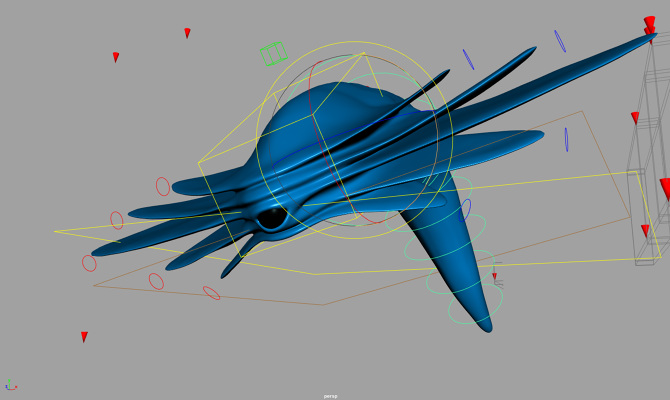
Task: Select the blue oval beside the long tentacle
Action: pos(566,140)
